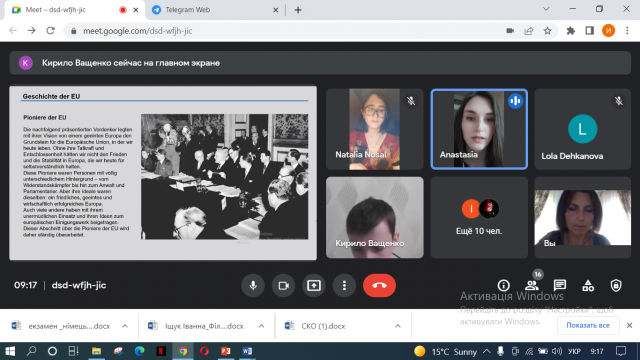This screenshot has height=360, width=640.
Task: Toggle Chrome side panel
Action: coord(589,31)
